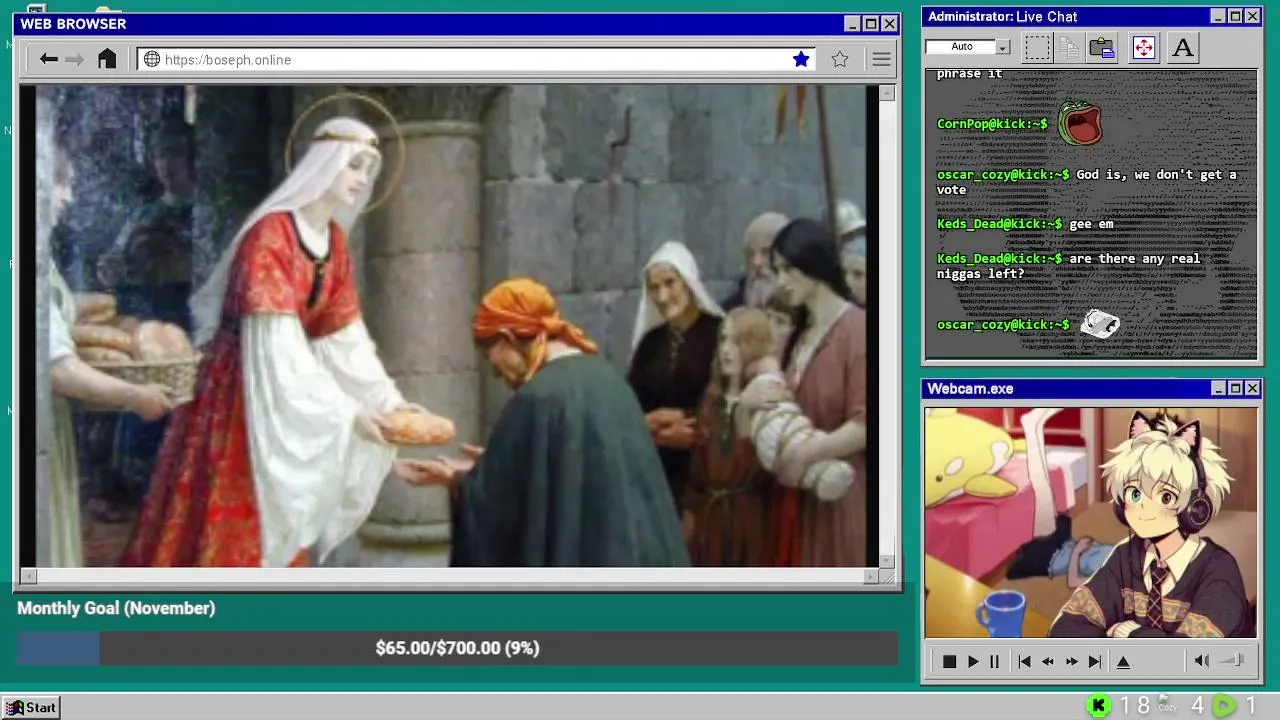Image resolution: width=1280 pixels, height=720 pixels.
Task: Close the Live Chat window
Action: 1252,16
